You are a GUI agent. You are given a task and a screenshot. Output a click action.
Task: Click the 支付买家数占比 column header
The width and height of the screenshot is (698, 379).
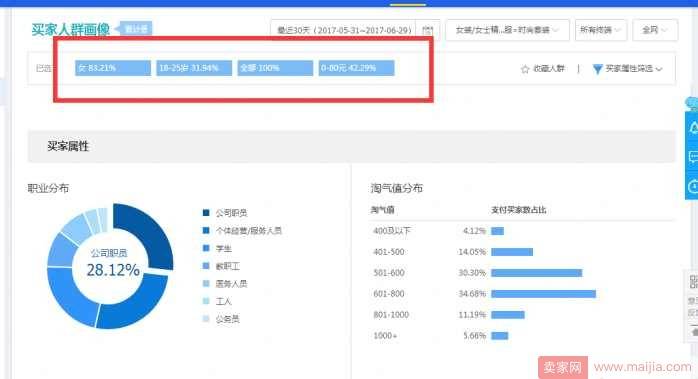(x=519, y=210)
